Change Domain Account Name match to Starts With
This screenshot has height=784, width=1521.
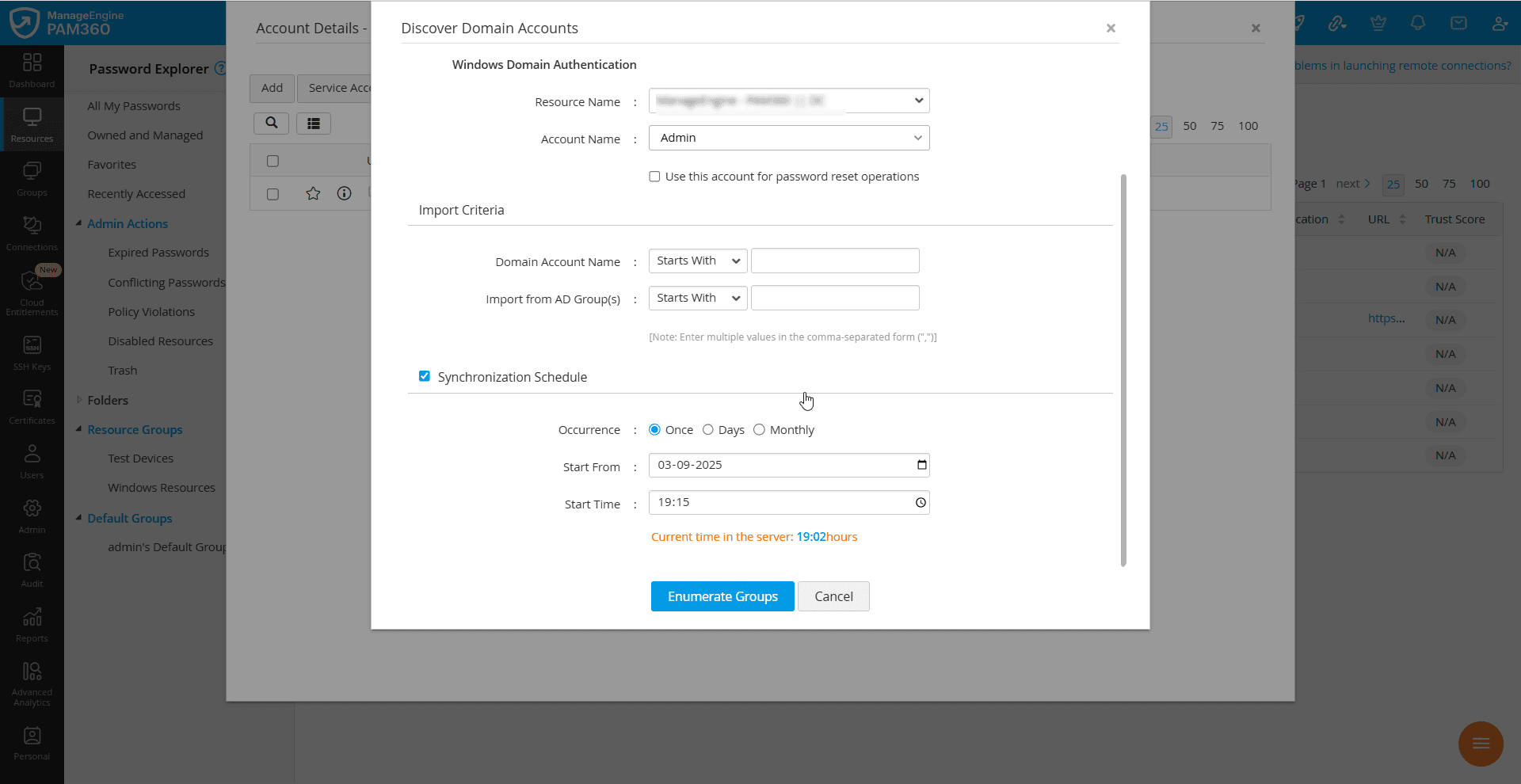coord(696,260)
